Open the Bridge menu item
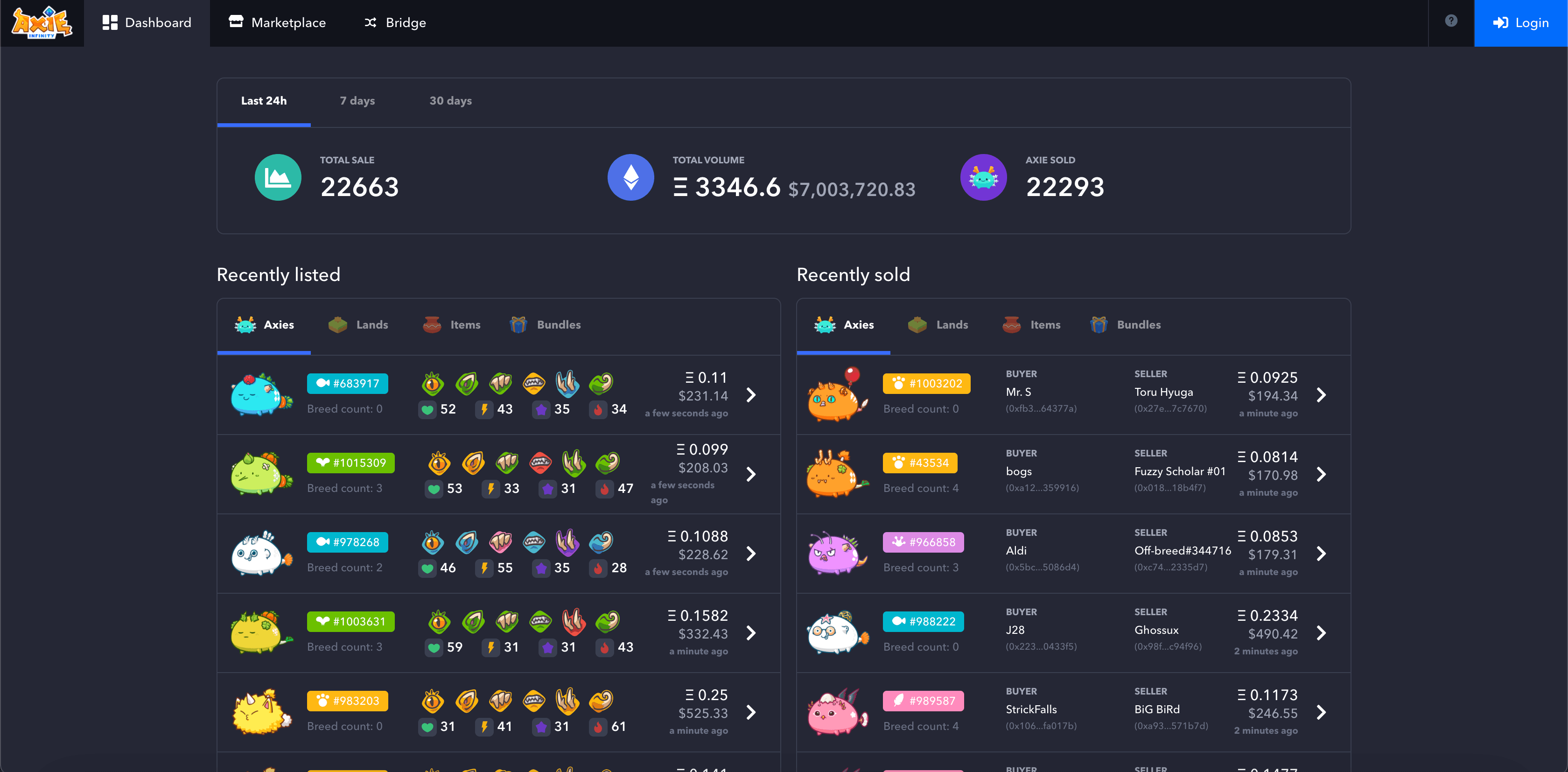Image resolution: width=1568 pixels, height=772 pixels. 395,22
